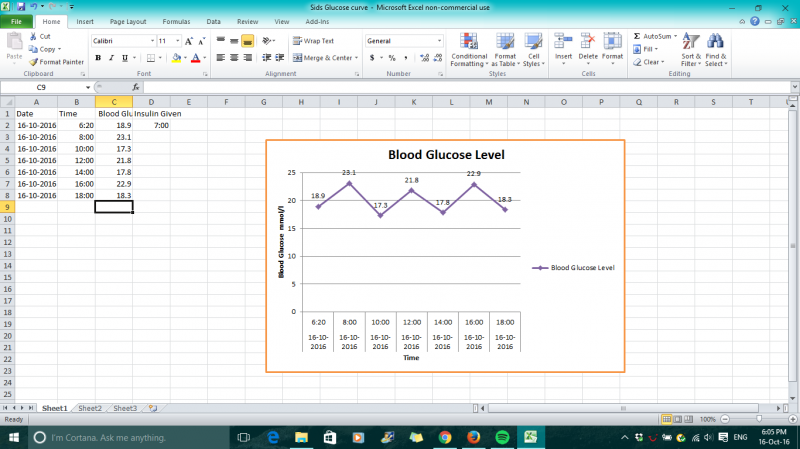Screen dimensions: 800x449
Task: Click the Format Painter icon
Action: point(34,61)
